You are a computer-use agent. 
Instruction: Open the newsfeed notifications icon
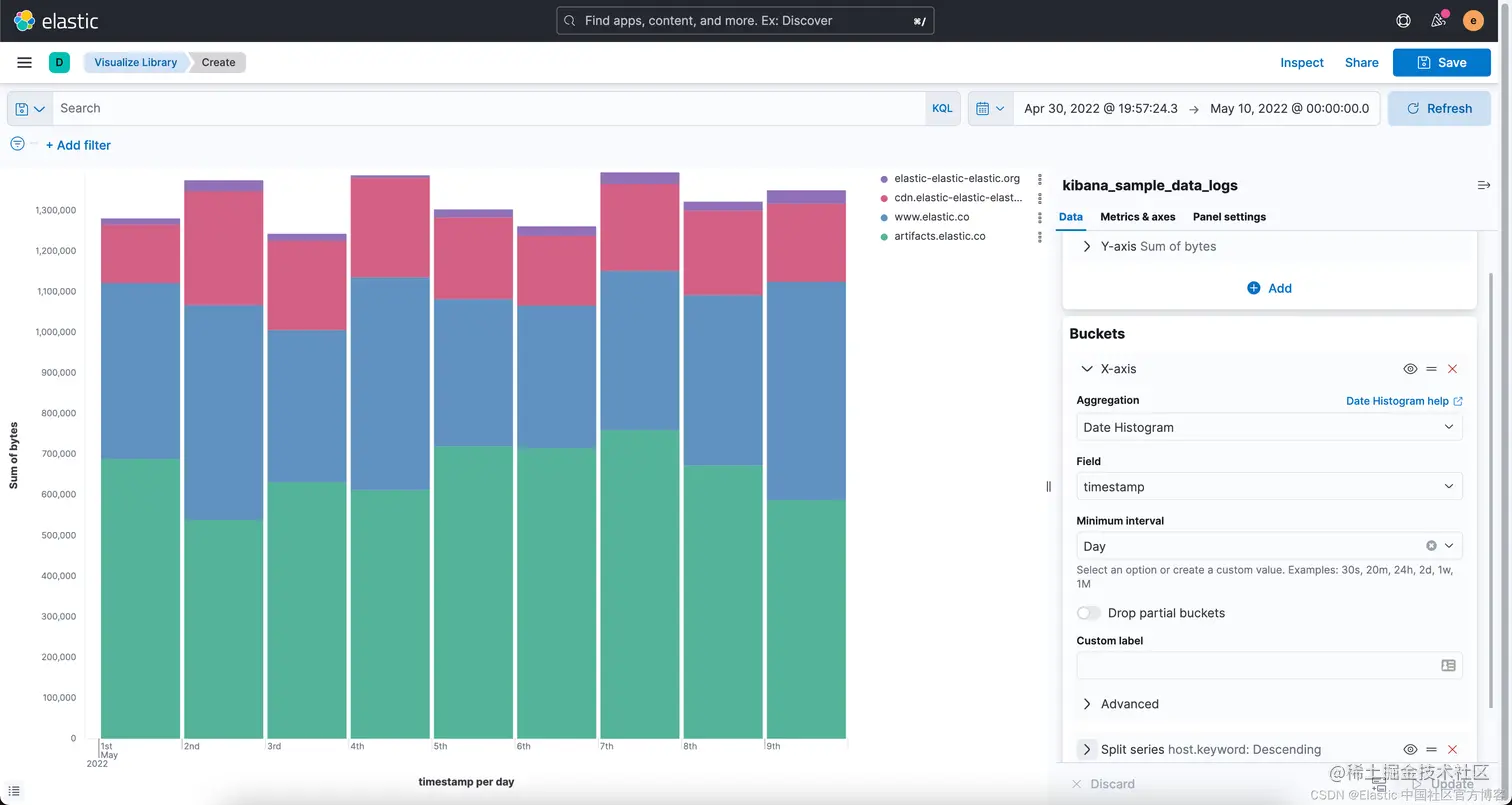1438,20
